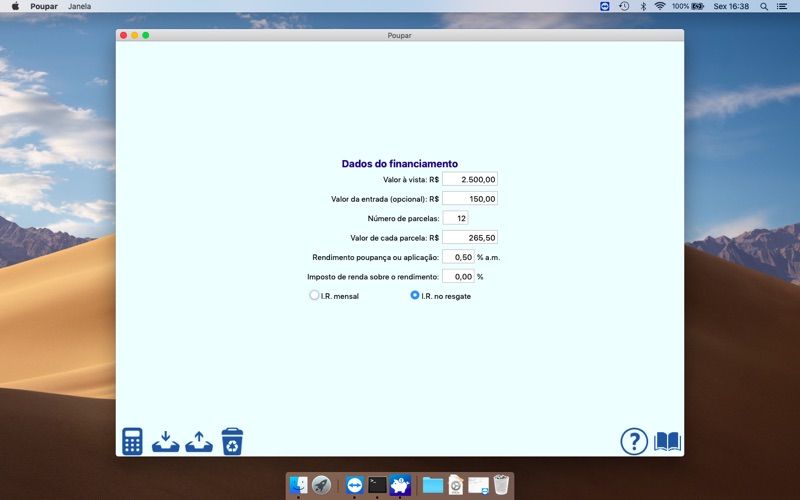Open the blue folder in the Dock
Screen dimensions: 800x500
coord(433,485)
